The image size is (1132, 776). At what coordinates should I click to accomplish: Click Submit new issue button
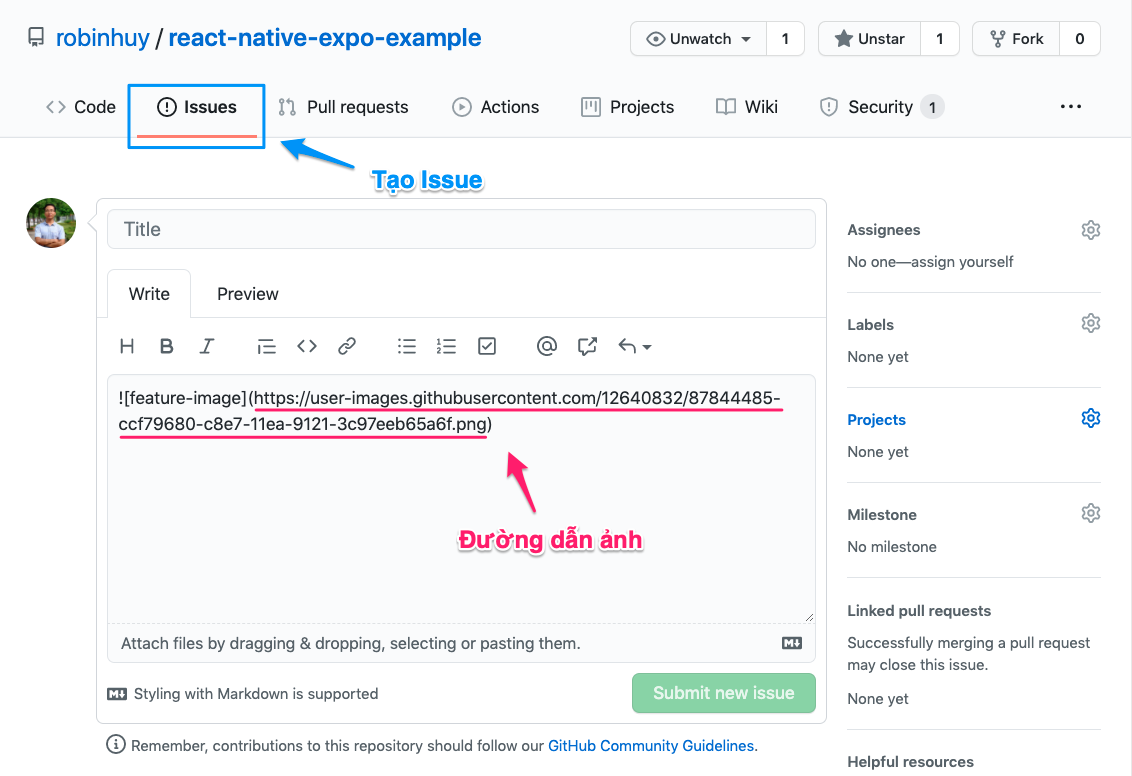click(x=724, y=693)
